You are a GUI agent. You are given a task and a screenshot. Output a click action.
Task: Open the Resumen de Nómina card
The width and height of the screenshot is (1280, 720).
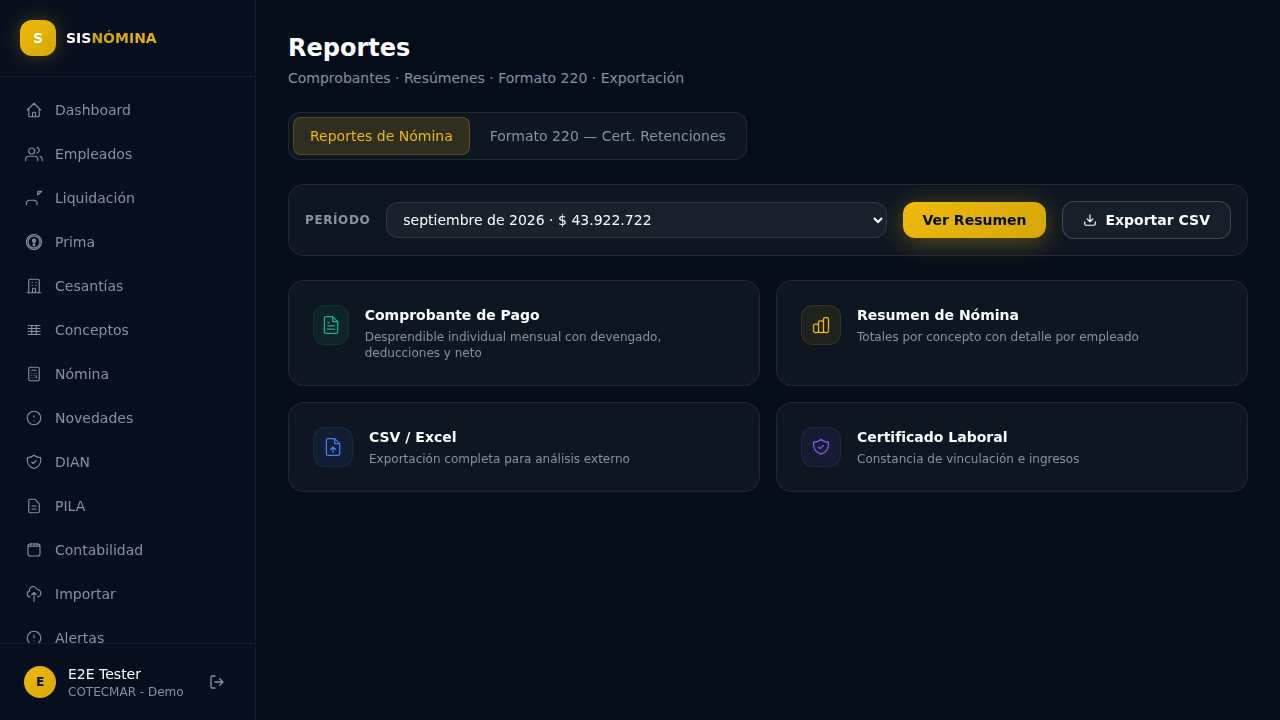(x=1012, y=333)
